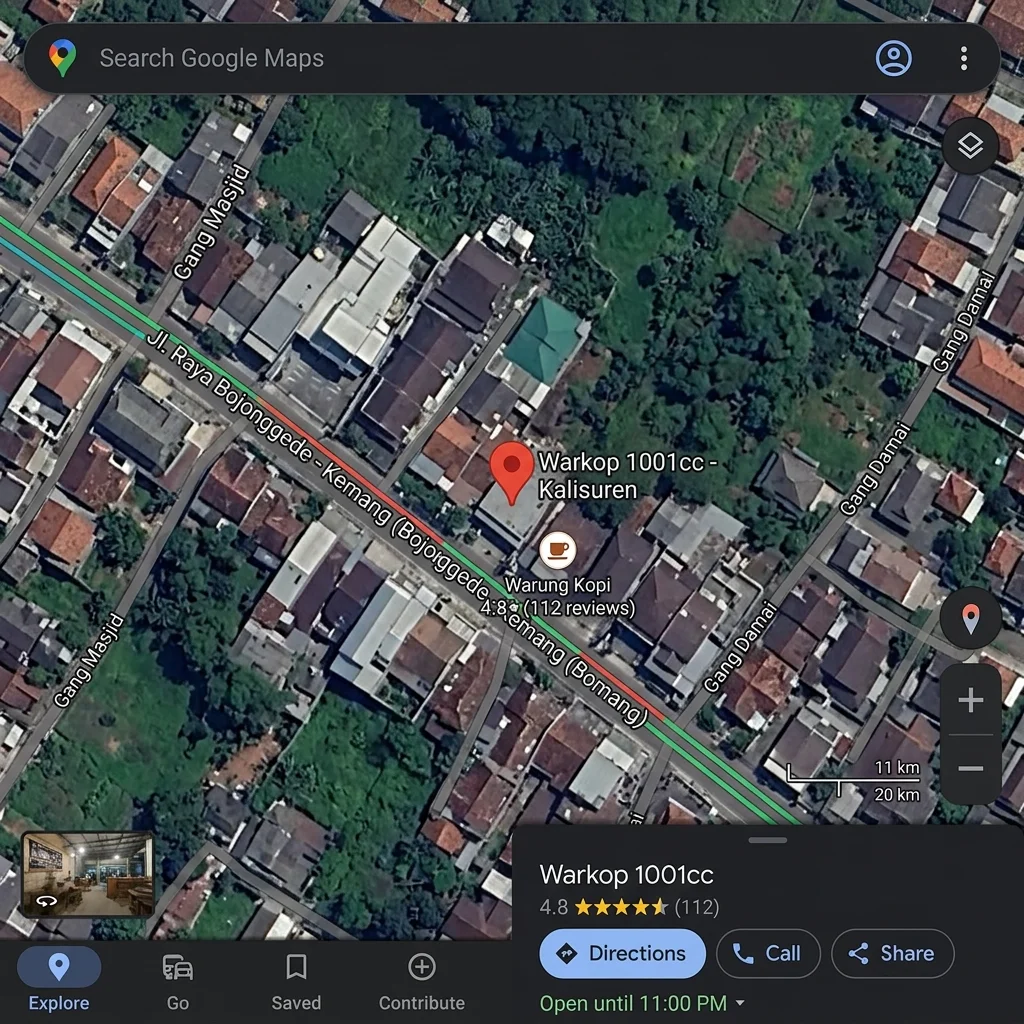Switch to the Explore tab
Image resolution: width=1024 pixels, height=1024 pixels.
[x=59, y=982]
